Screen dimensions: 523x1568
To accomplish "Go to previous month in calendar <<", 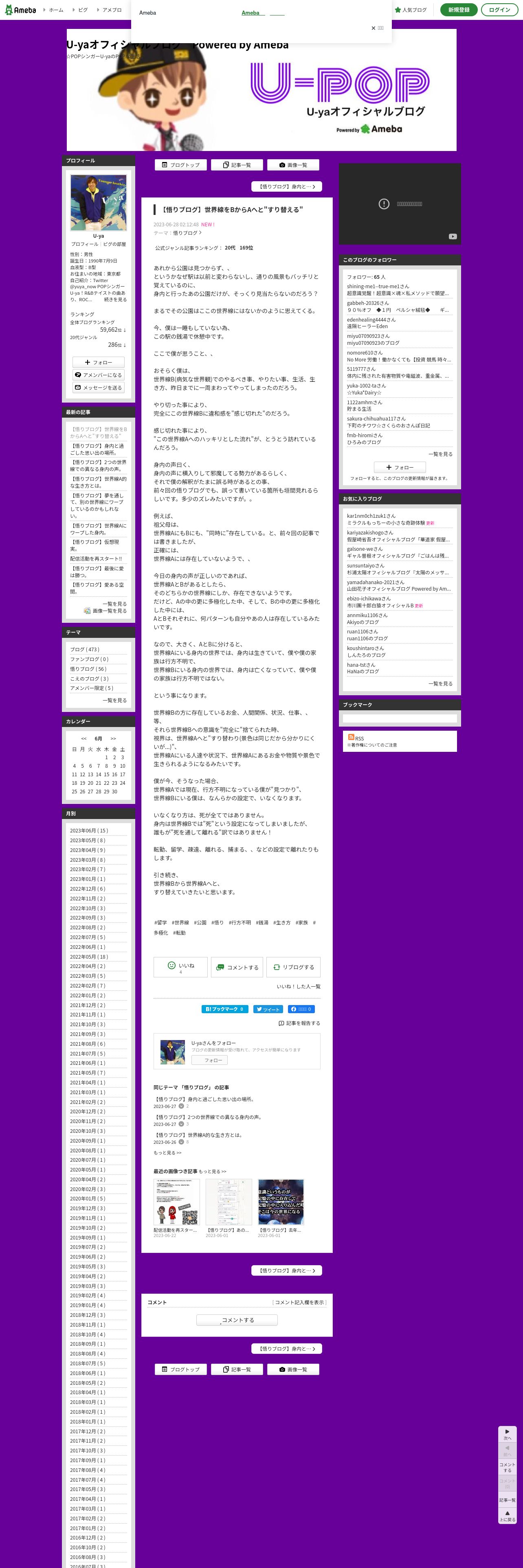I will point(84,738).
